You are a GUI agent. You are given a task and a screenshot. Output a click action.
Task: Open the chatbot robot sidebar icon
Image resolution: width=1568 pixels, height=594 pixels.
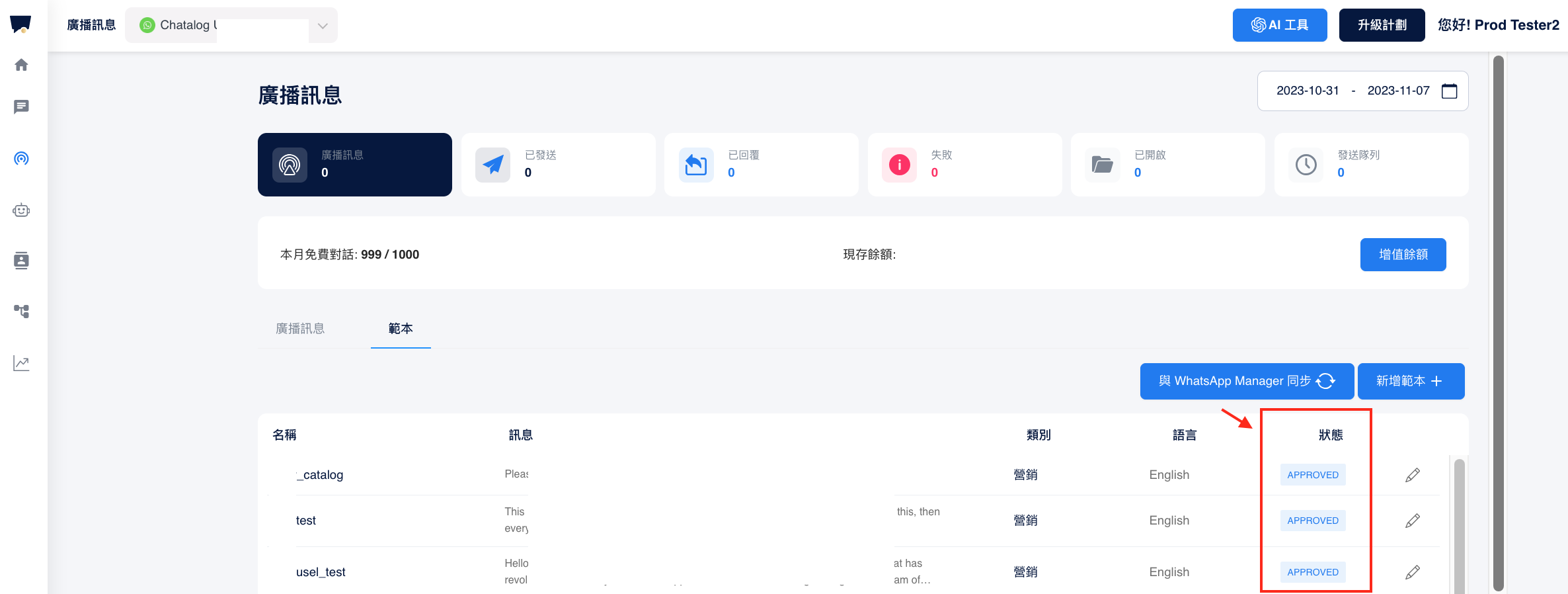21,210
